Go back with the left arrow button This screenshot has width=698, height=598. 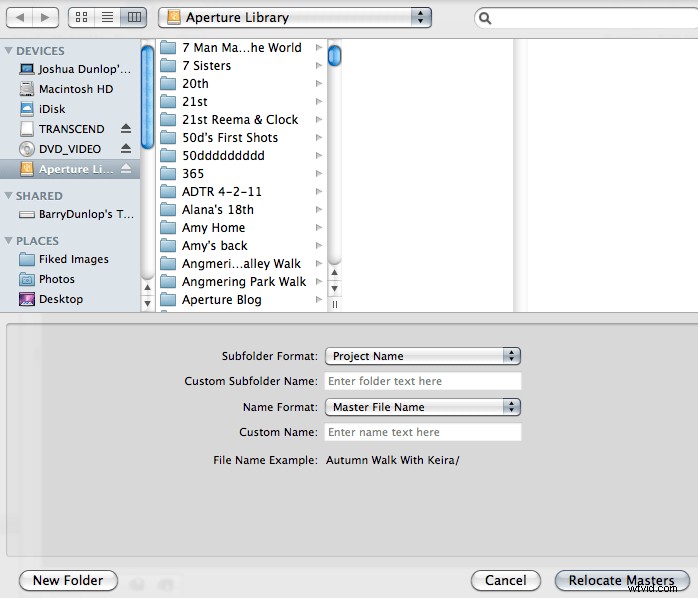[x=20, y=17]
